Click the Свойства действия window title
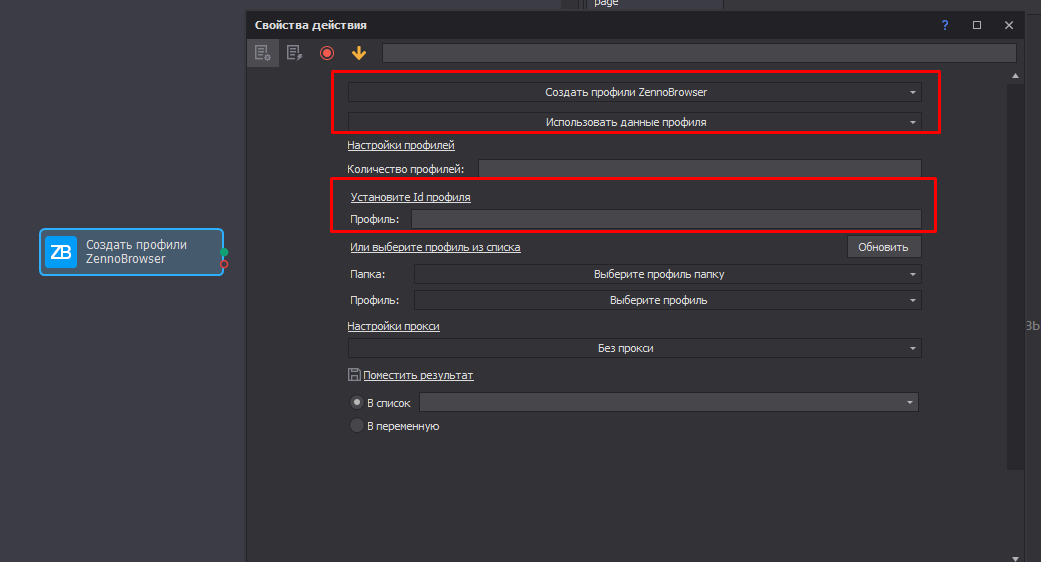Viewport: 1041px width, 562px height. click(x=311, y=25)
